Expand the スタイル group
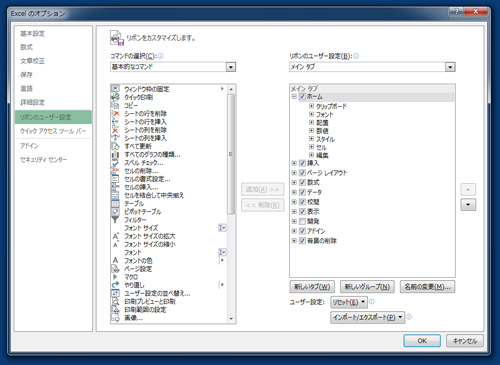Image resolution: width=500 pixels, height=365 pixels. point(311,139)
